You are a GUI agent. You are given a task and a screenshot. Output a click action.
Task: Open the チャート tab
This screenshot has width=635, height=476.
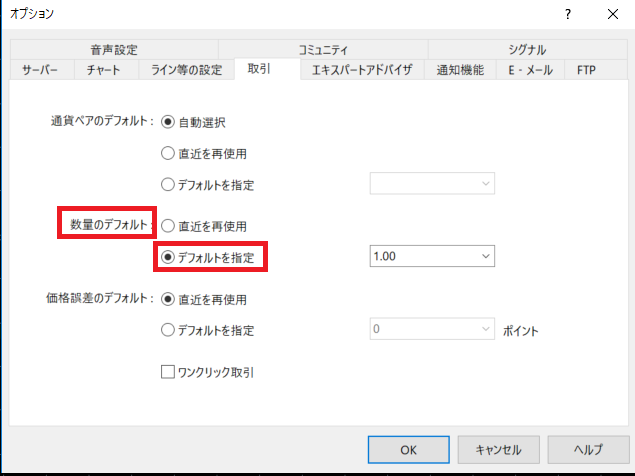(104, 70)
